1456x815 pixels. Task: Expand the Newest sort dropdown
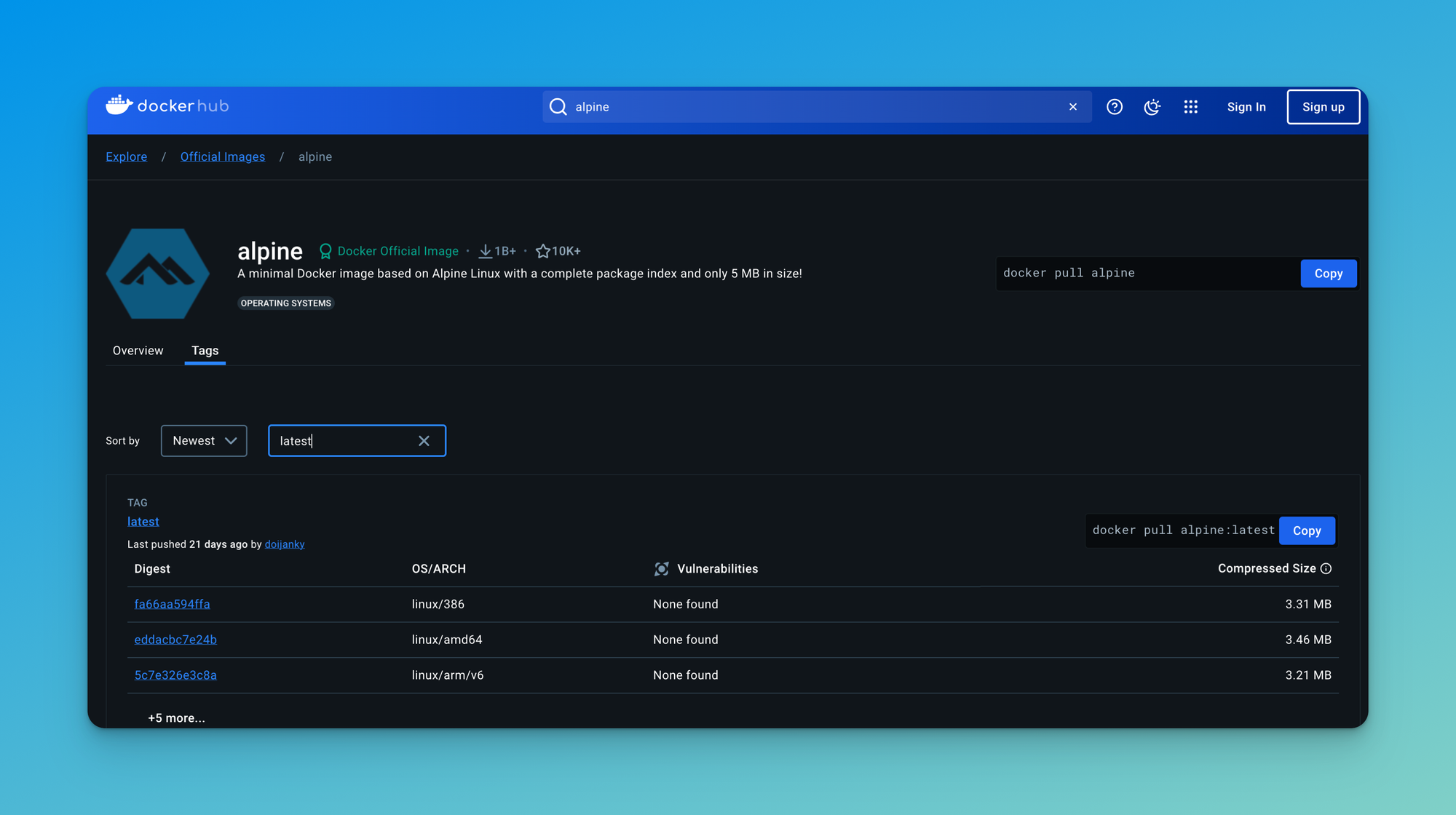(x=204, y=441)
